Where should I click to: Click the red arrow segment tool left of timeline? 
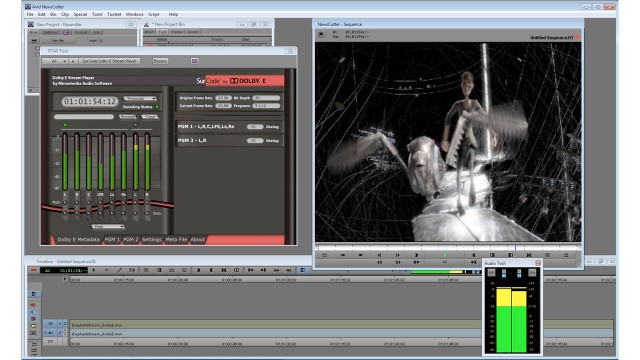[33, 304]
